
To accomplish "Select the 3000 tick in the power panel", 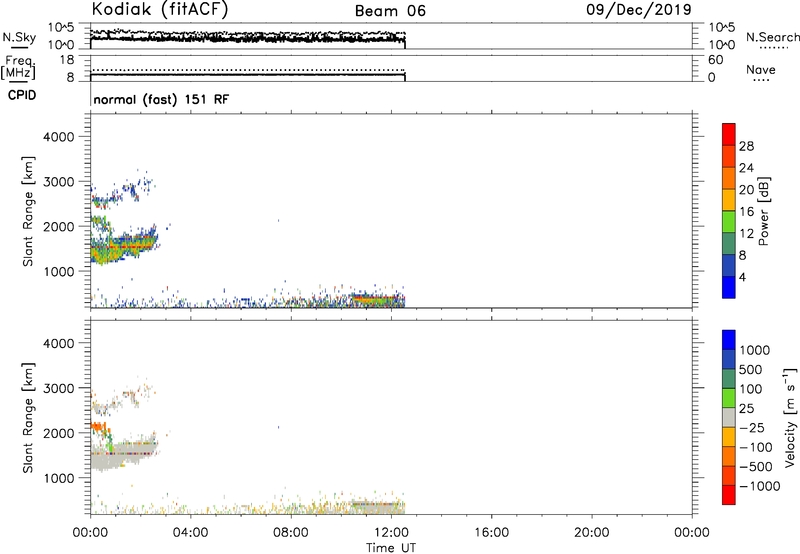I will click(58, 182).
